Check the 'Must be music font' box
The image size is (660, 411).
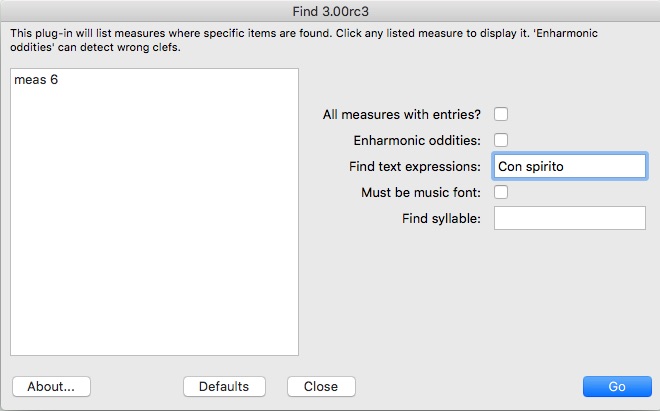point(501,192)
